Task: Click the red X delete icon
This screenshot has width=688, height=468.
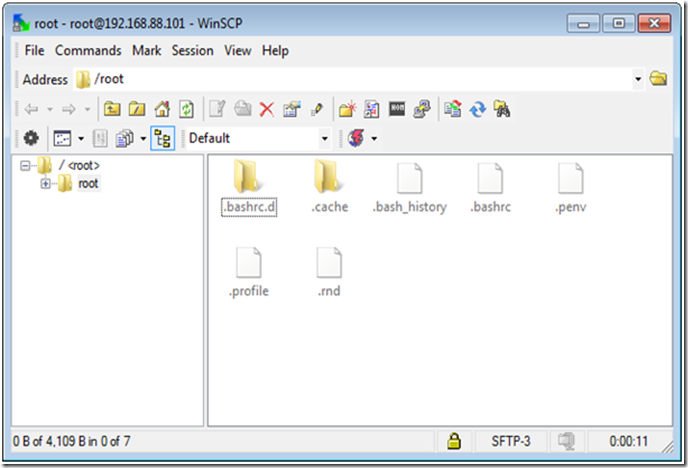Action: point(267,109)
